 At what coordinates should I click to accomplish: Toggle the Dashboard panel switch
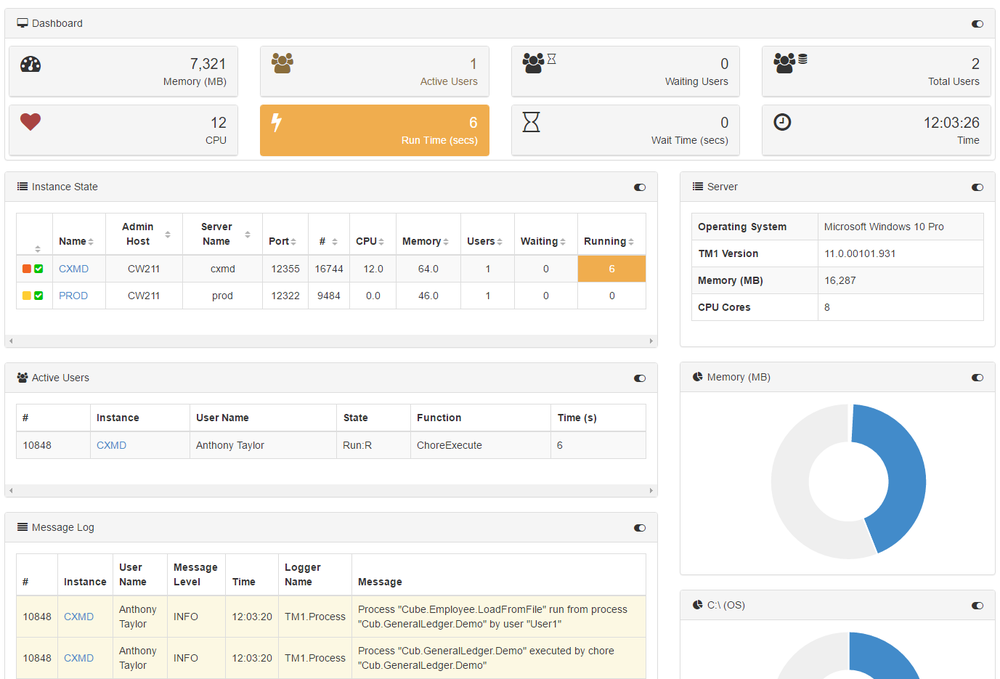click(977, 24)
